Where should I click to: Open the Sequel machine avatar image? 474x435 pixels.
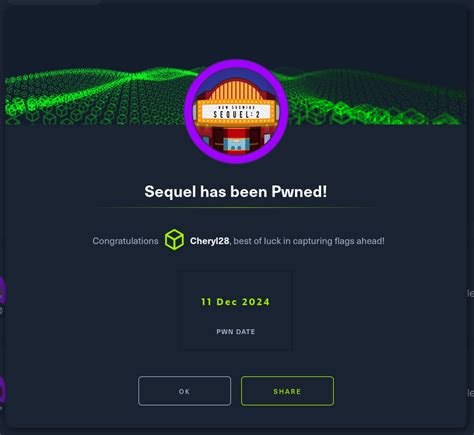tap(236, 111)
